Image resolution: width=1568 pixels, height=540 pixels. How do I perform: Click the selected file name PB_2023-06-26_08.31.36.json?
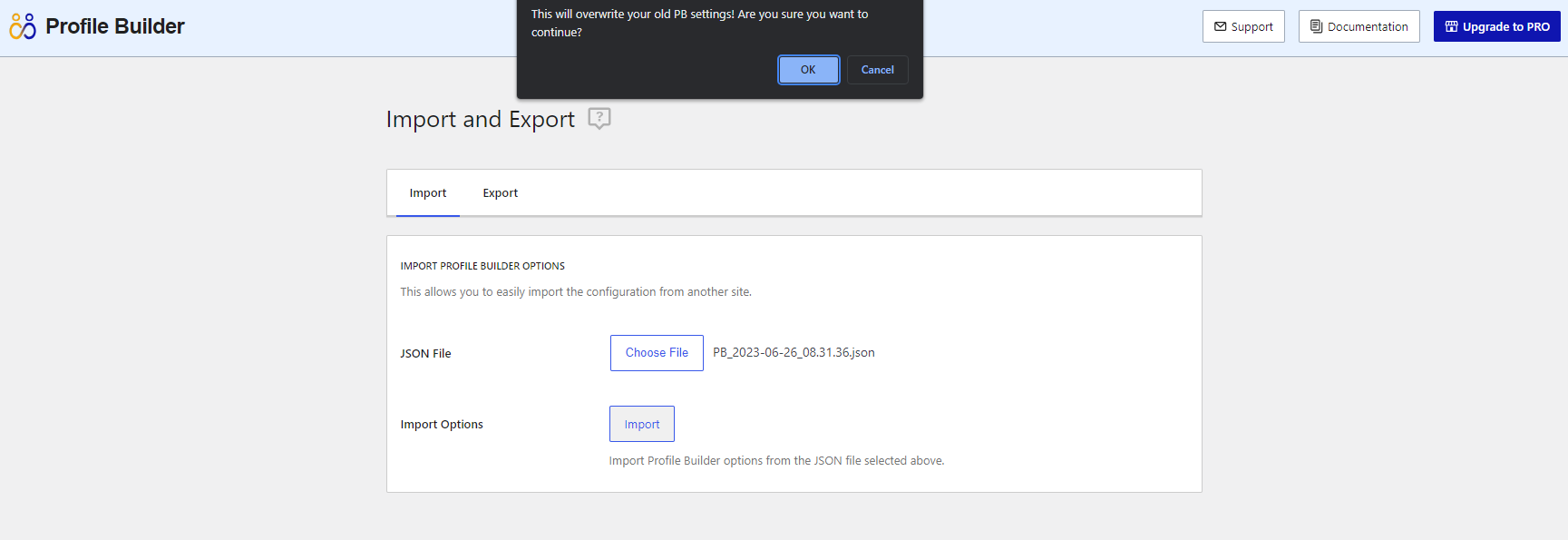click(x=794, y=353)
